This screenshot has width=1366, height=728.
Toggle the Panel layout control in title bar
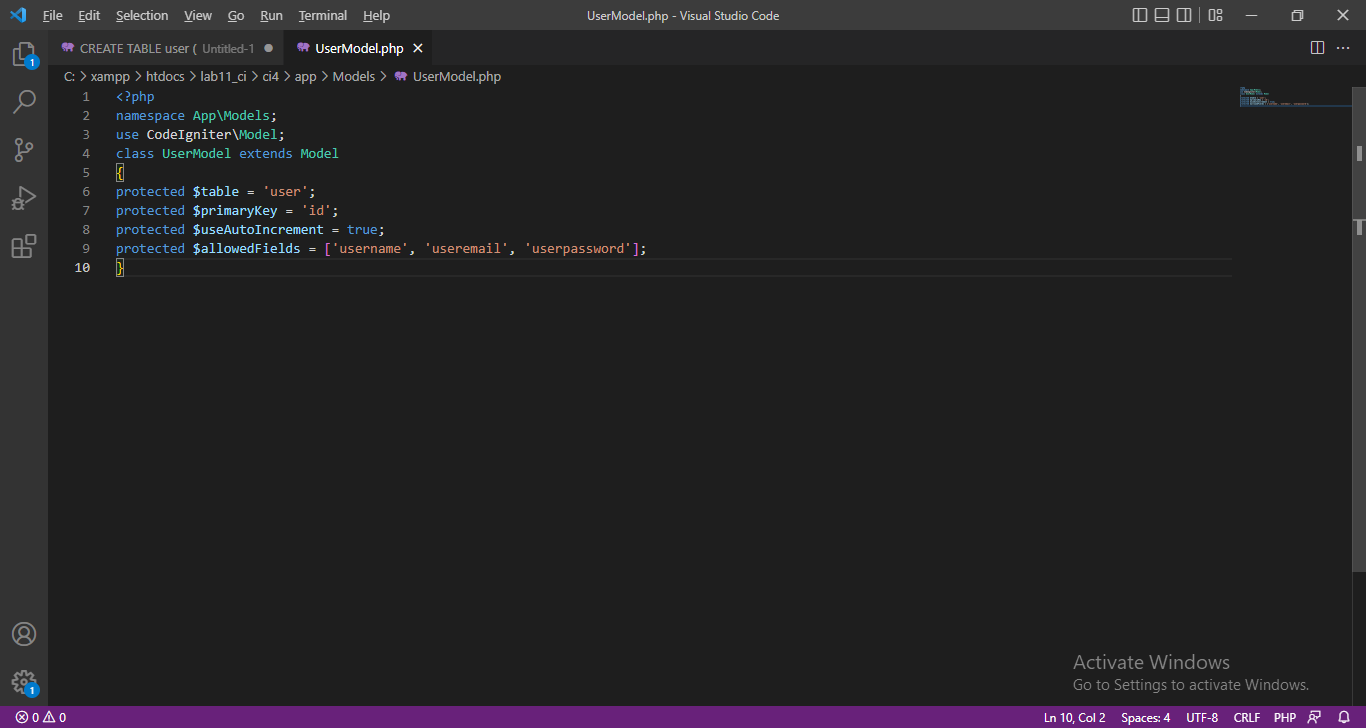[1161, 15]
